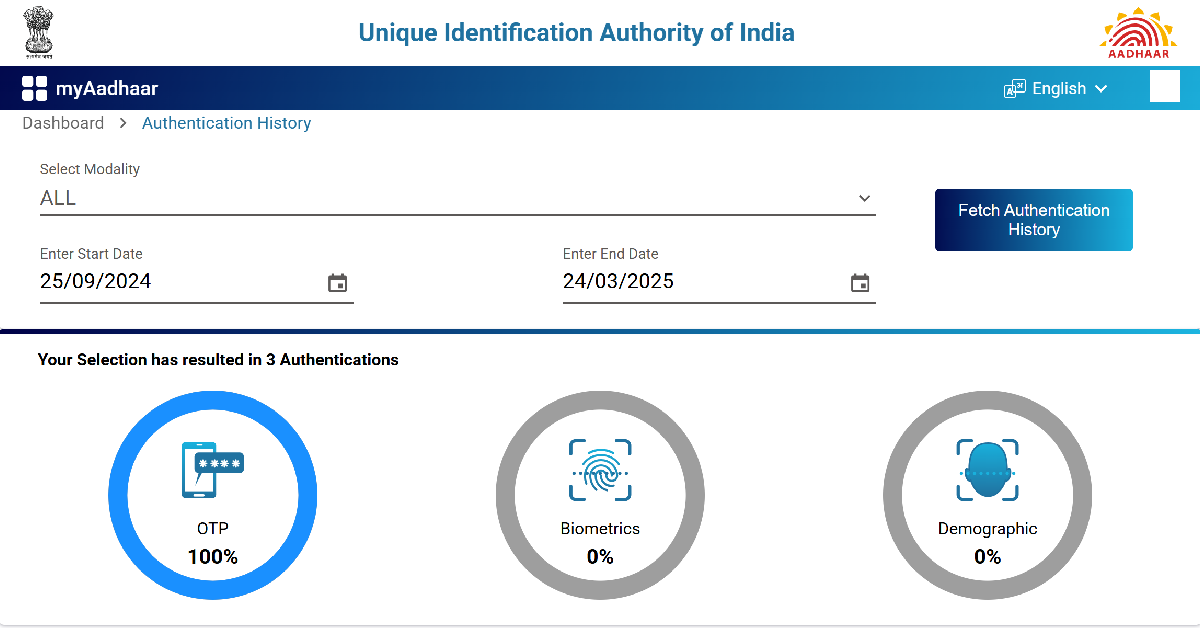Click the Aadhaar logo

coord(1139,34)
